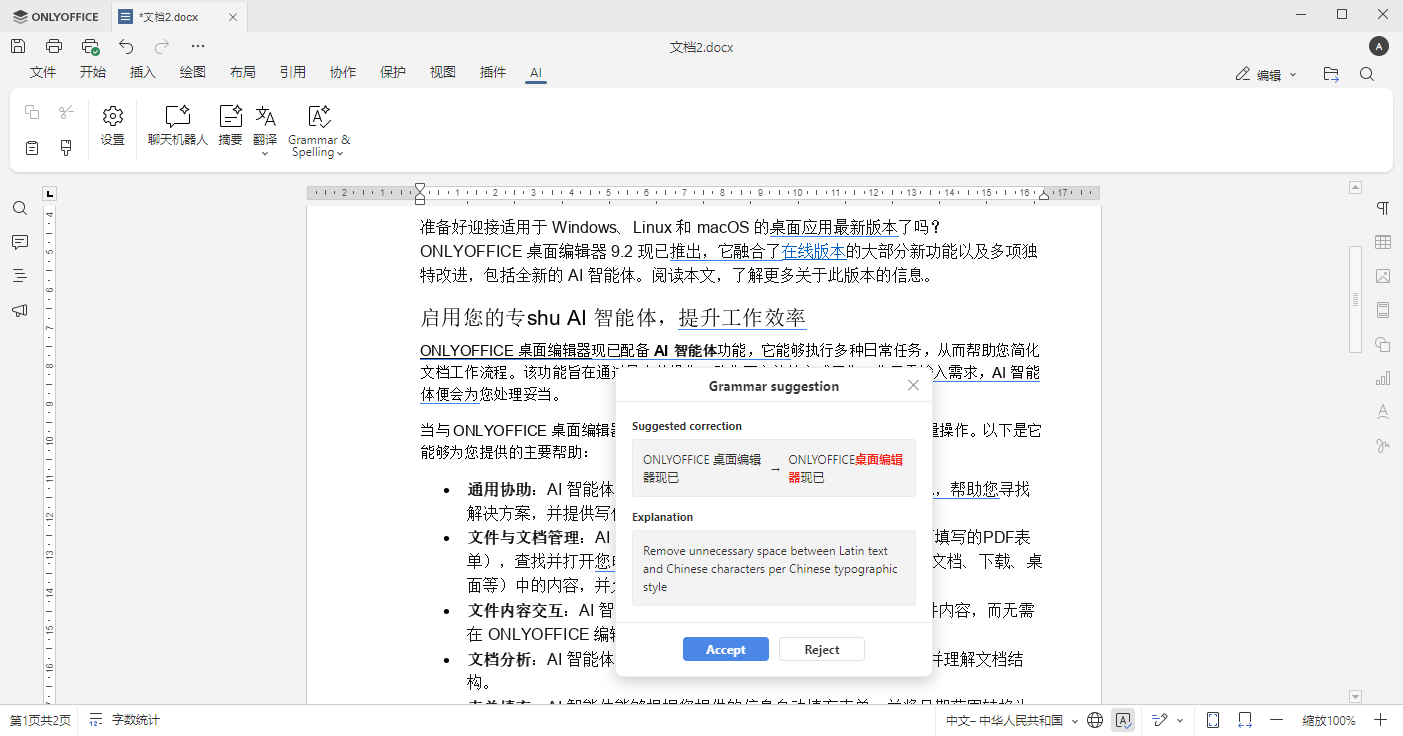Open paragraph settings in the right sidebar
Viewport: 1403px width, 736px height.
(1382, 207)
